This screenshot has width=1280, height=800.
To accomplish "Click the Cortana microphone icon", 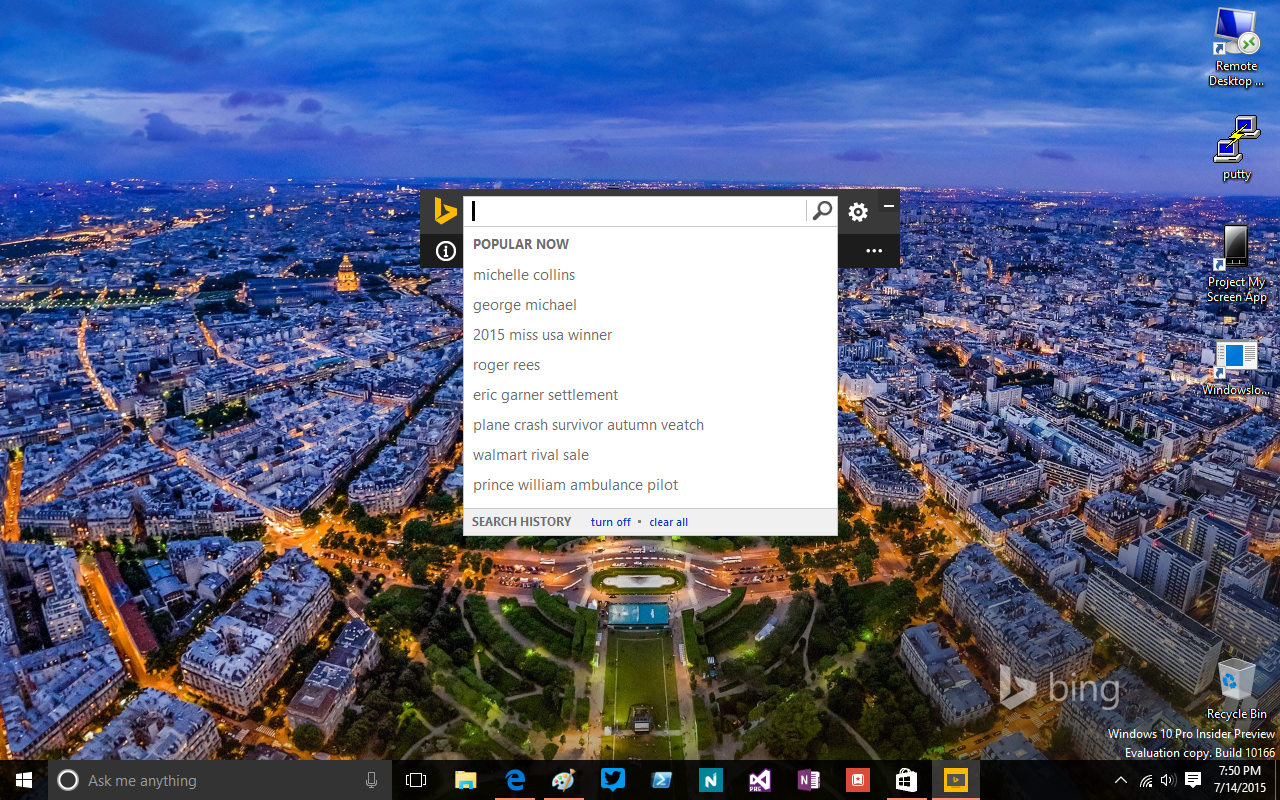I will 371,780.
